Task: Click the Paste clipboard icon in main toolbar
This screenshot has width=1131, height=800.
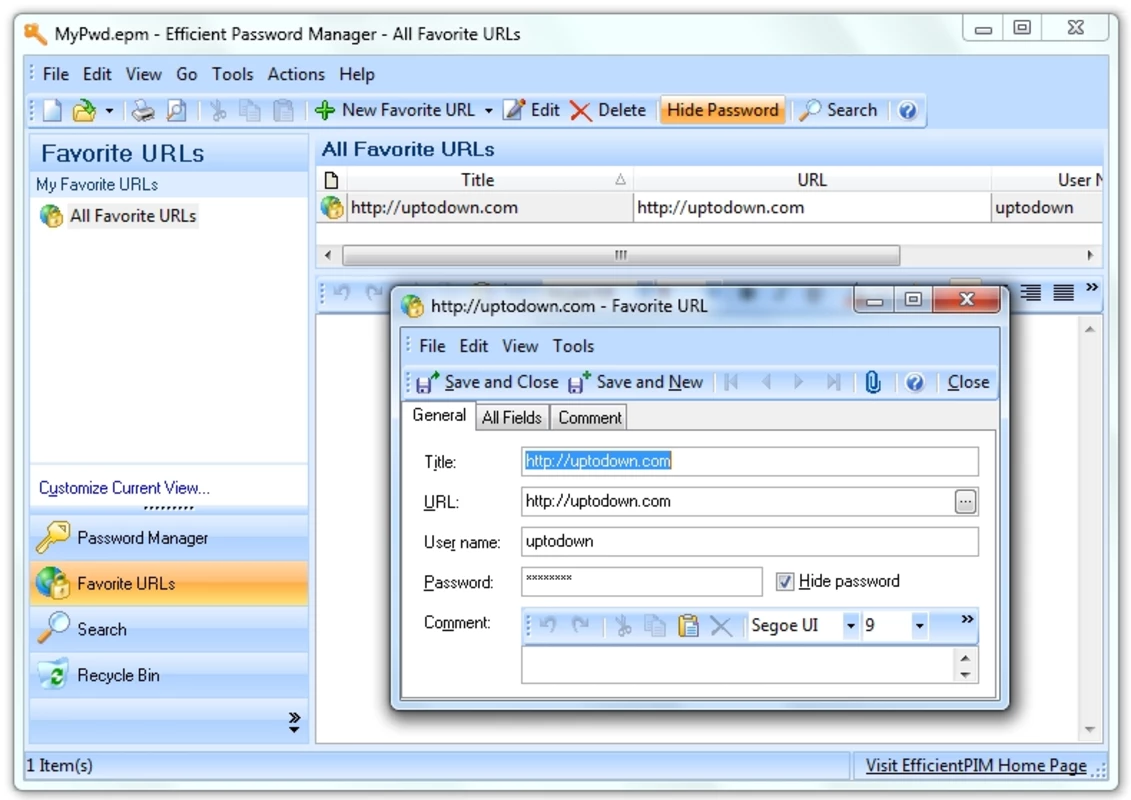Action: 283,110
